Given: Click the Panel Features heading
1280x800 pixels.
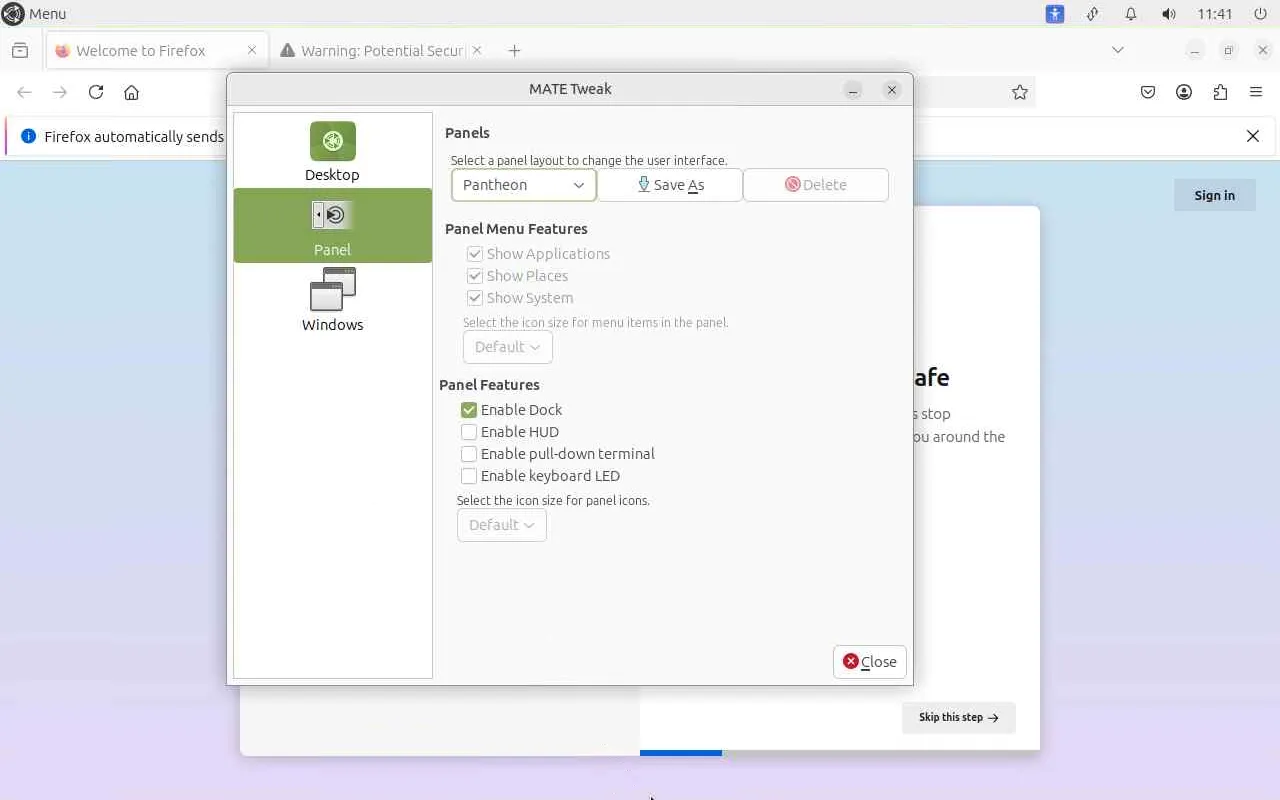Looking at the screenshot, I should 489,385.
